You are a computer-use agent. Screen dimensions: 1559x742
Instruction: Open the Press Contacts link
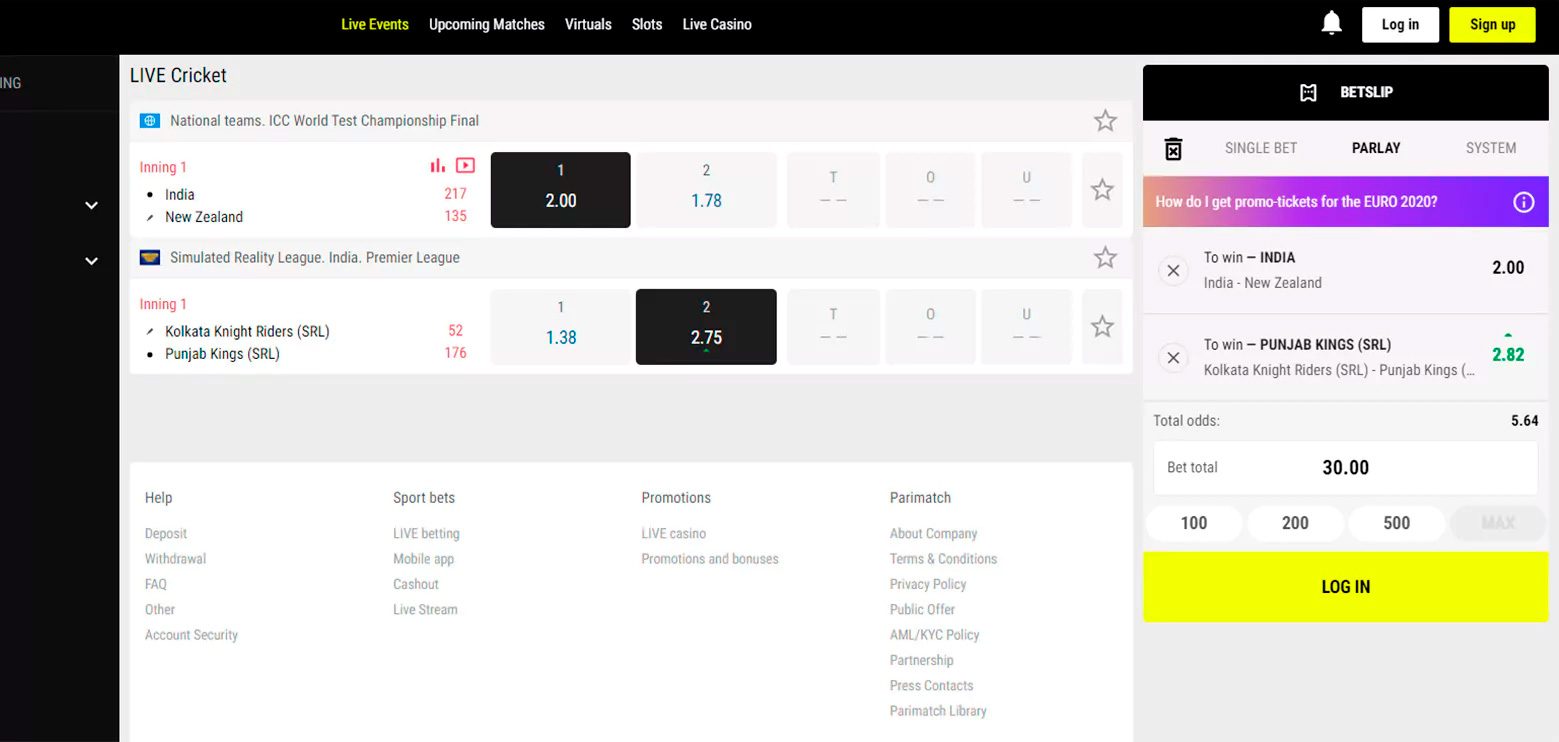[932, 686]
